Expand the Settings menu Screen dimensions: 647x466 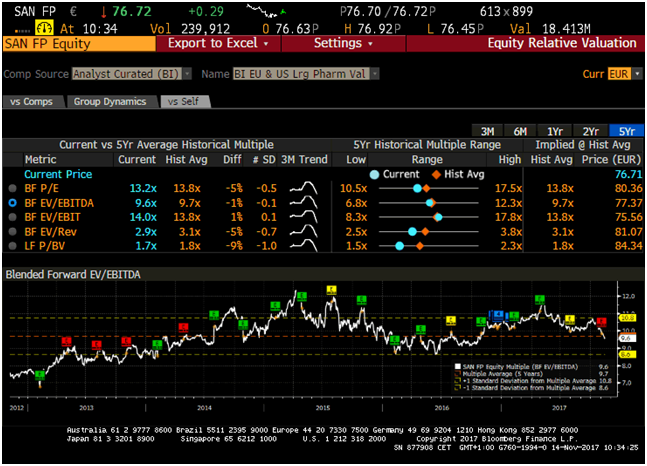tap(343, 43)
